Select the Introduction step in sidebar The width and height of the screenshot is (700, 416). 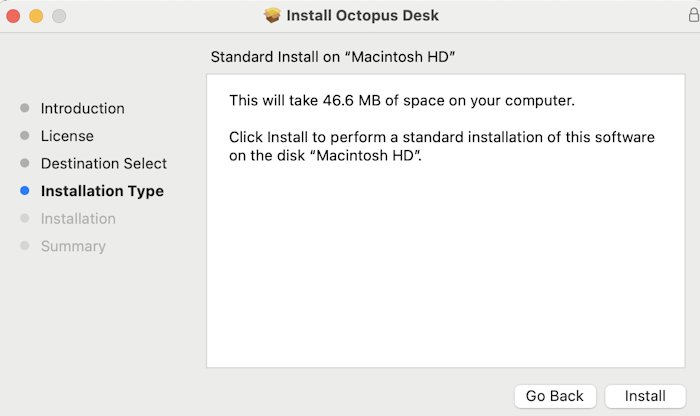click(x=83, y=108)
